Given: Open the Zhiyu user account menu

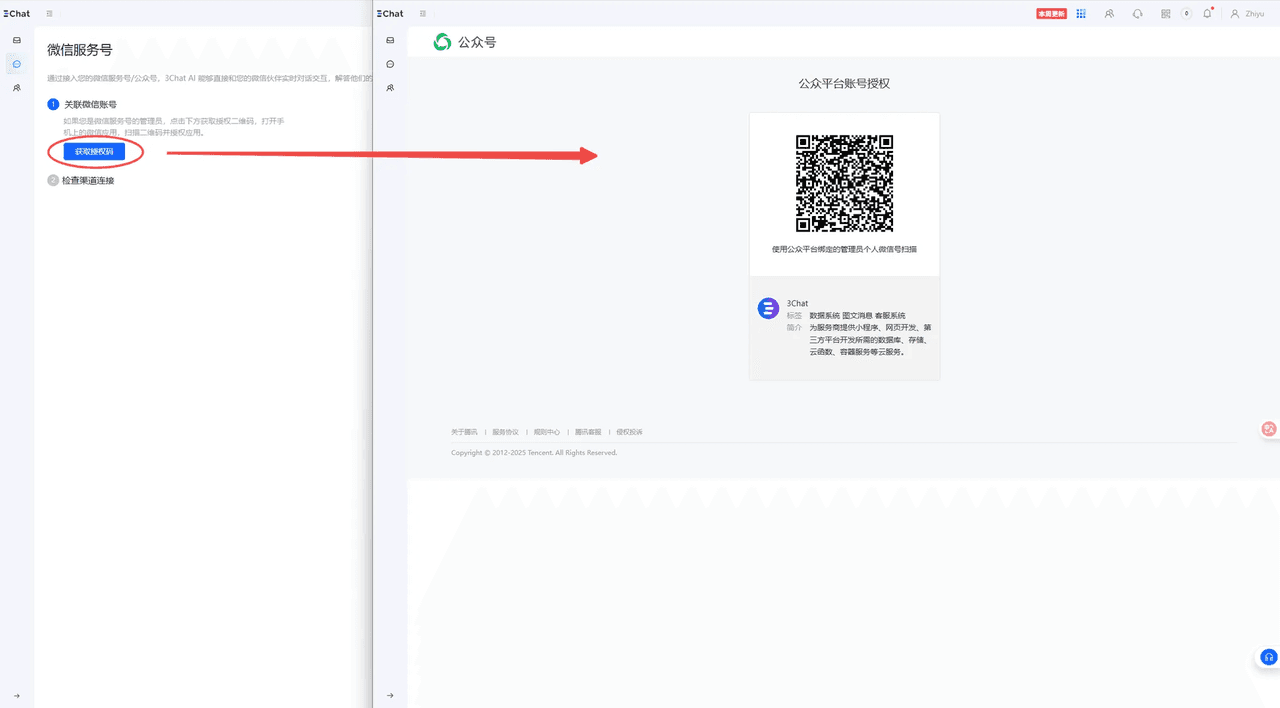Looking at the screenshot, I should point(1248,14).
